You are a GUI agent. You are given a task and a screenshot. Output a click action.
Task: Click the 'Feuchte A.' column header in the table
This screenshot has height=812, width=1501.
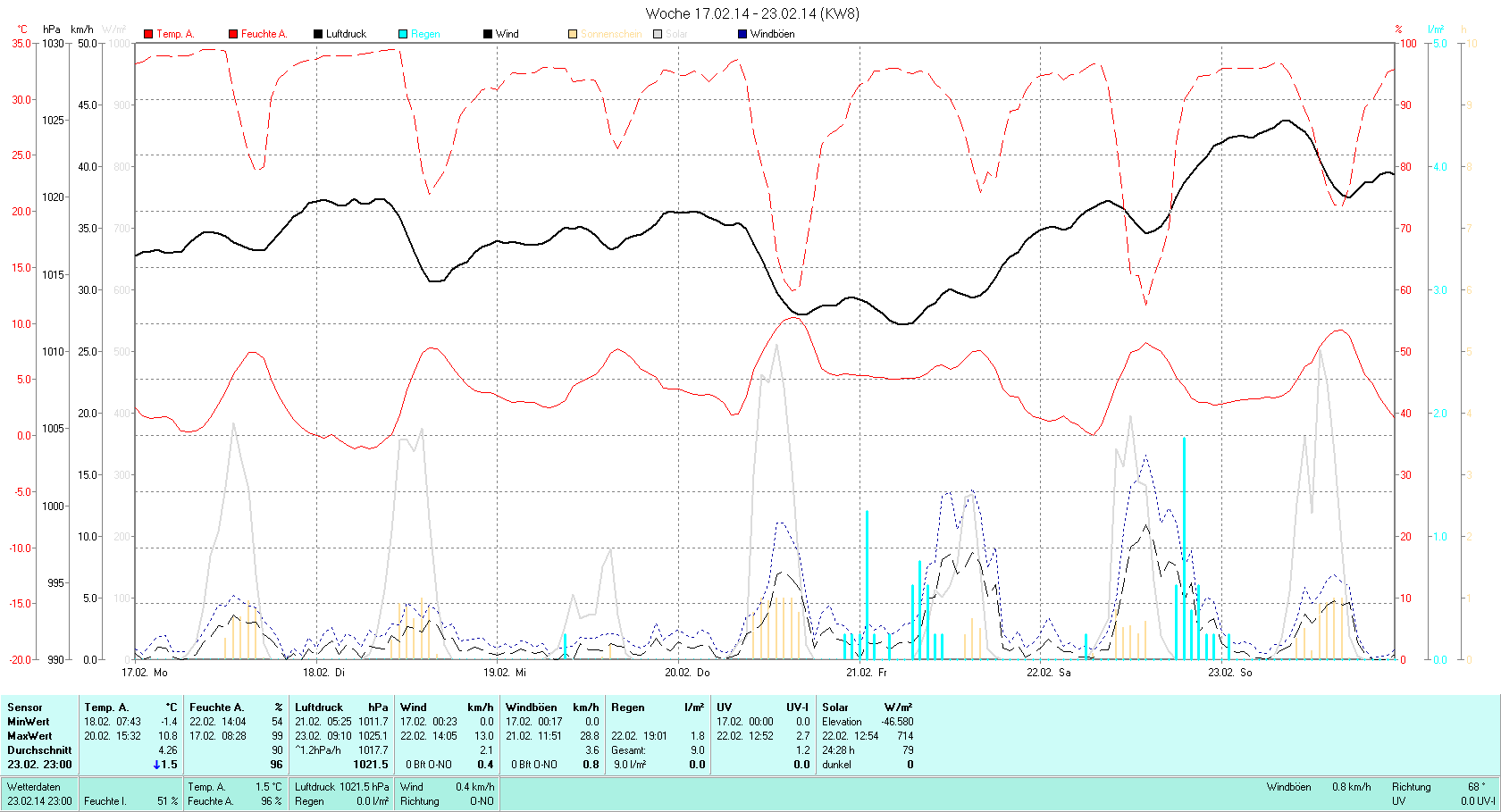pyautogui.click(x=216, y=707)
